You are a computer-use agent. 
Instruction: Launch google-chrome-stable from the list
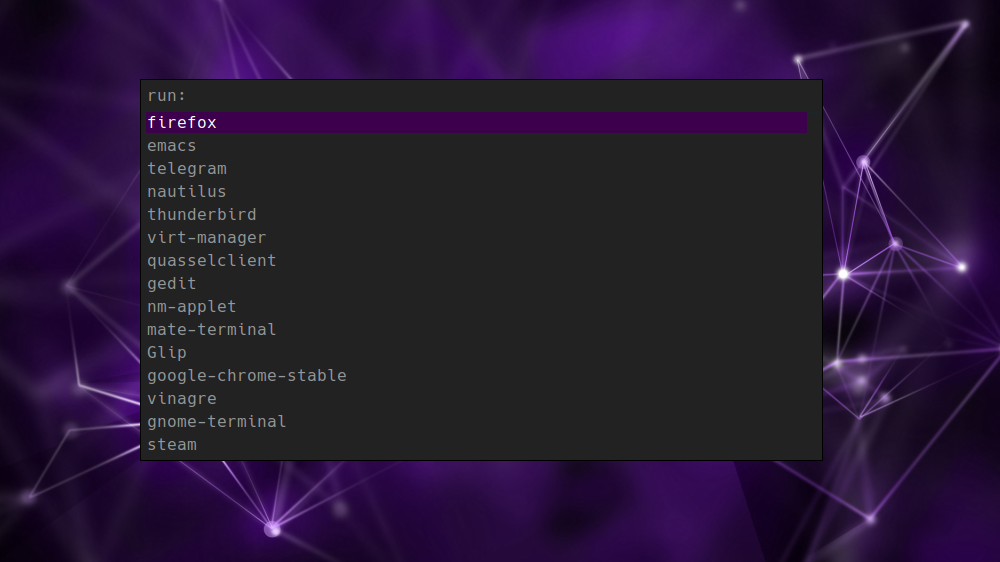coord(247,376)
